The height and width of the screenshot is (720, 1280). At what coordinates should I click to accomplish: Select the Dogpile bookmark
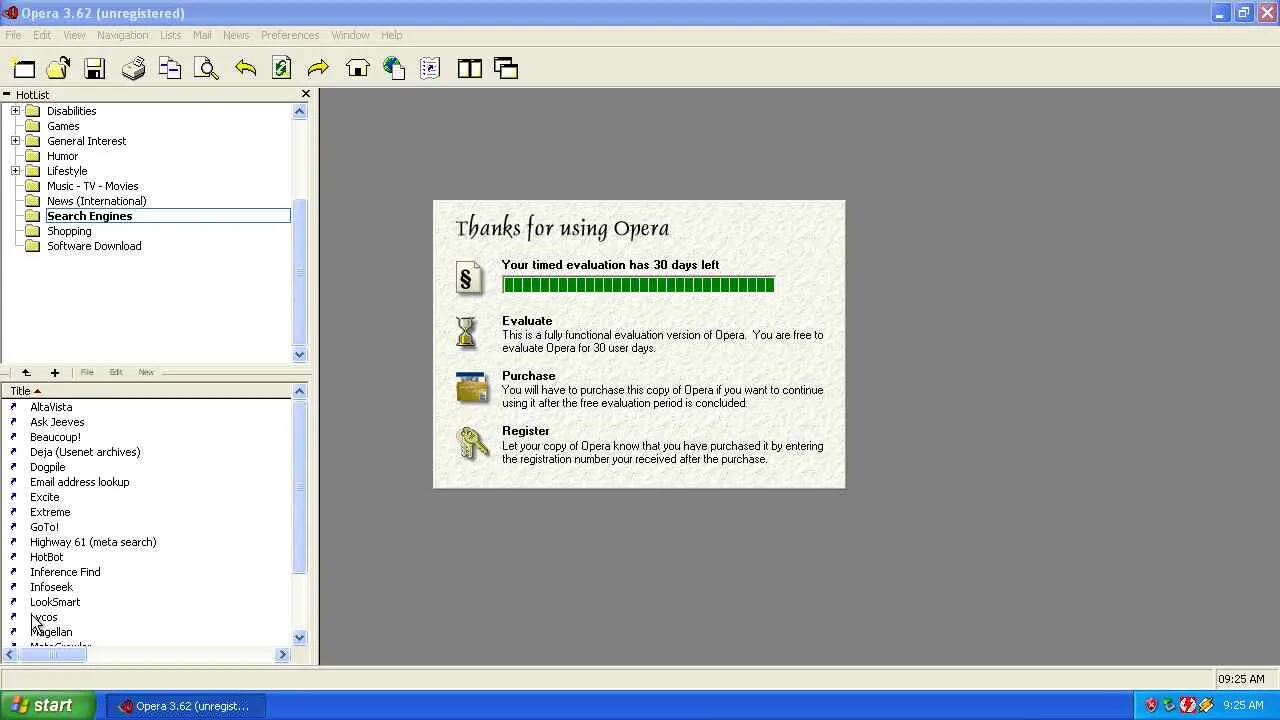click(x=47, y=467)
